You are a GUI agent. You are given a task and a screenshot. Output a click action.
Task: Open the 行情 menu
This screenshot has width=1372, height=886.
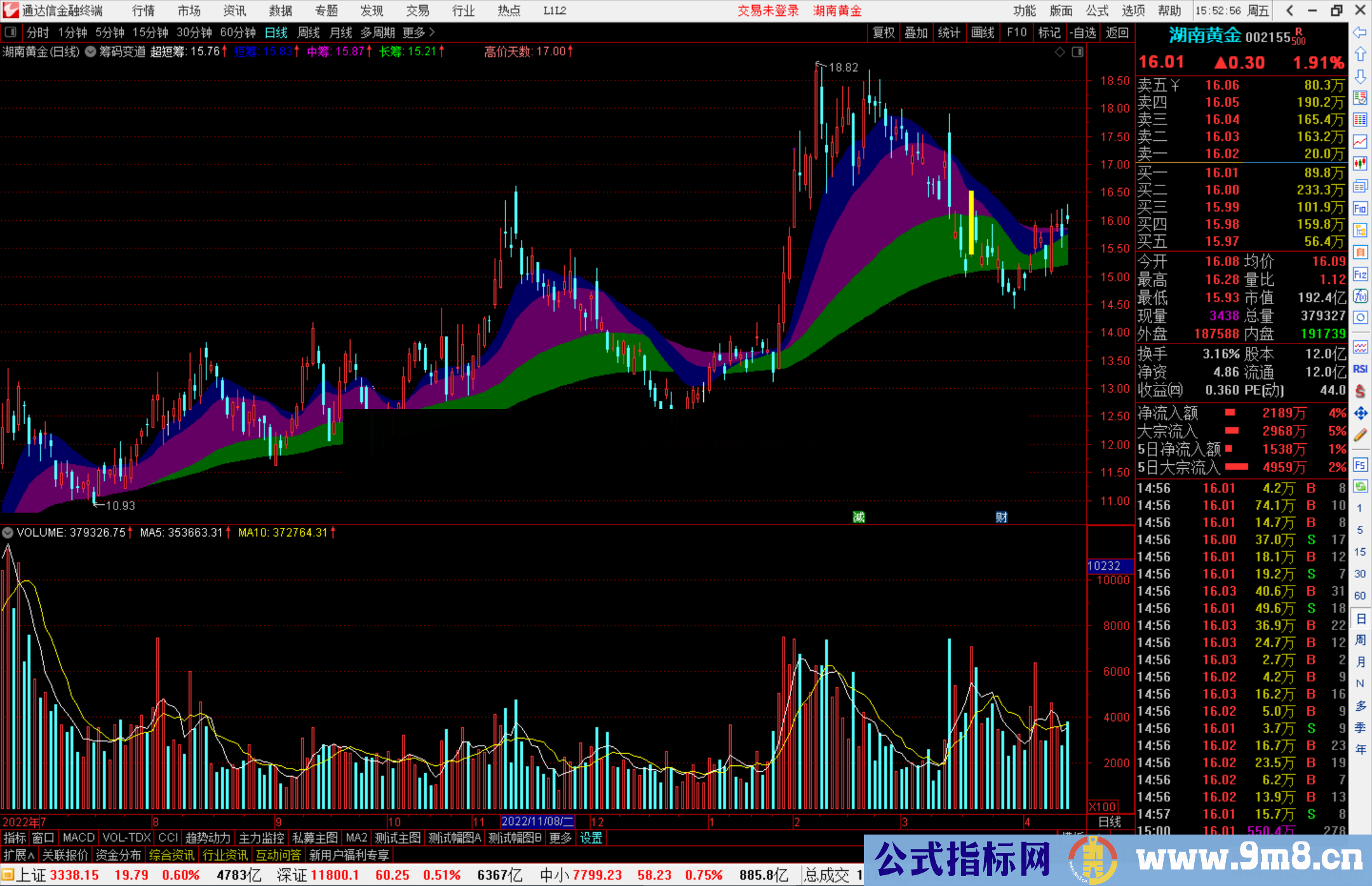tap(143, 11)
